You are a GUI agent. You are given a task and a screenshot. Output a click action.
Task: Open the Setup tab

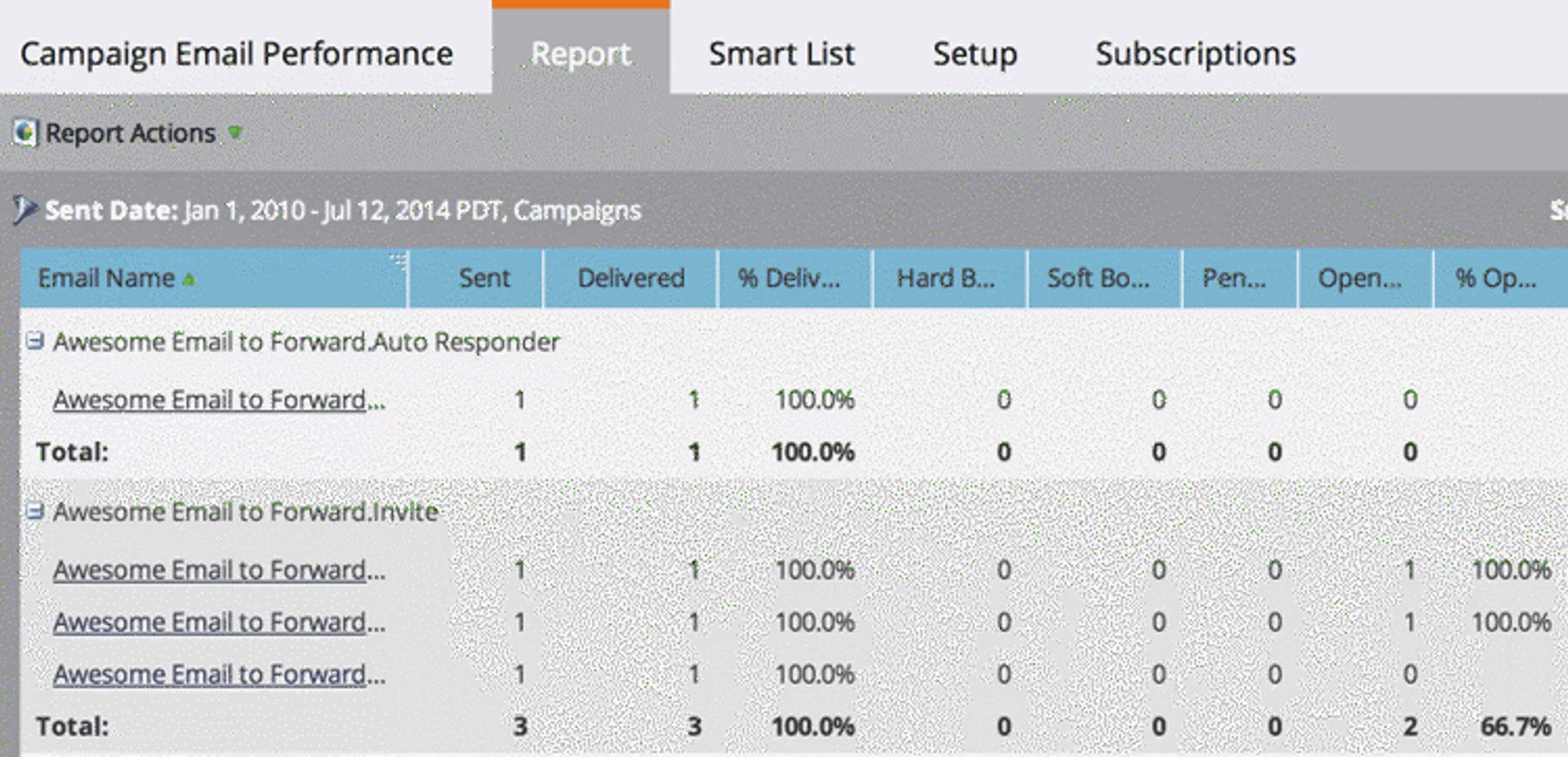pyautogui.click(x=974, y=54)
